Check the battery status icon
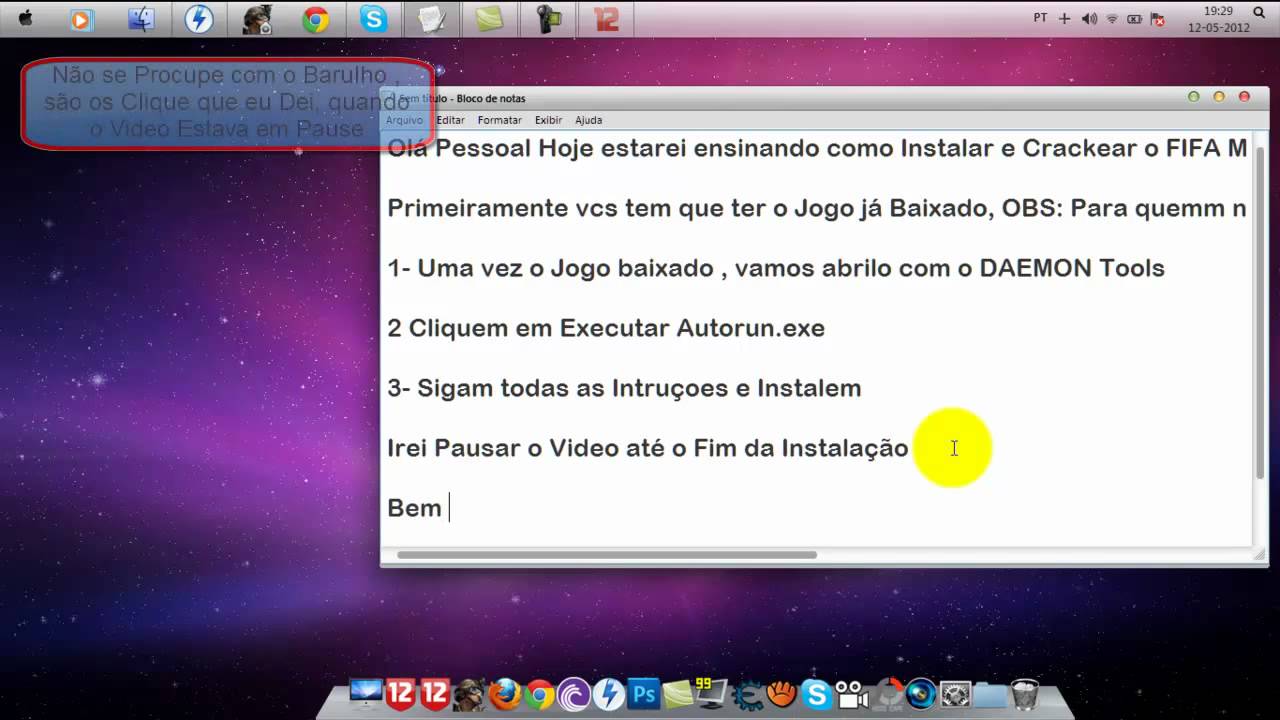1280x720 pixels. tap(1134, 18)
